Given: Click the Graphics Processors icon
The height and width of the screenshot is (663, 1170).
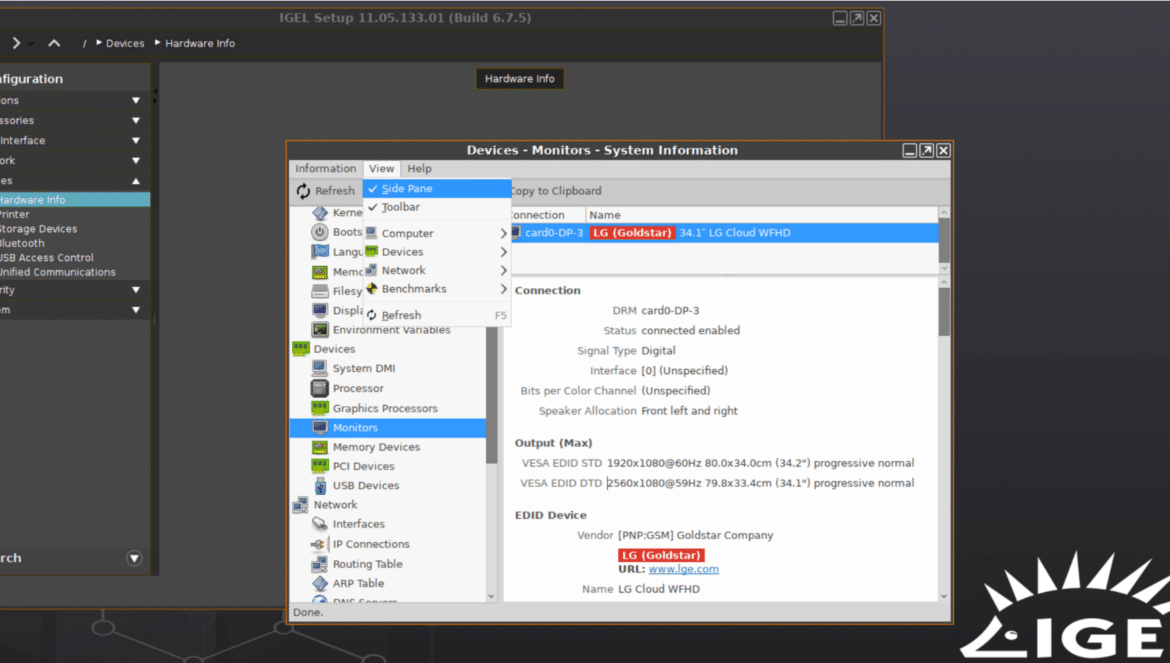Looking at the screenshot, I should [319, 408].
